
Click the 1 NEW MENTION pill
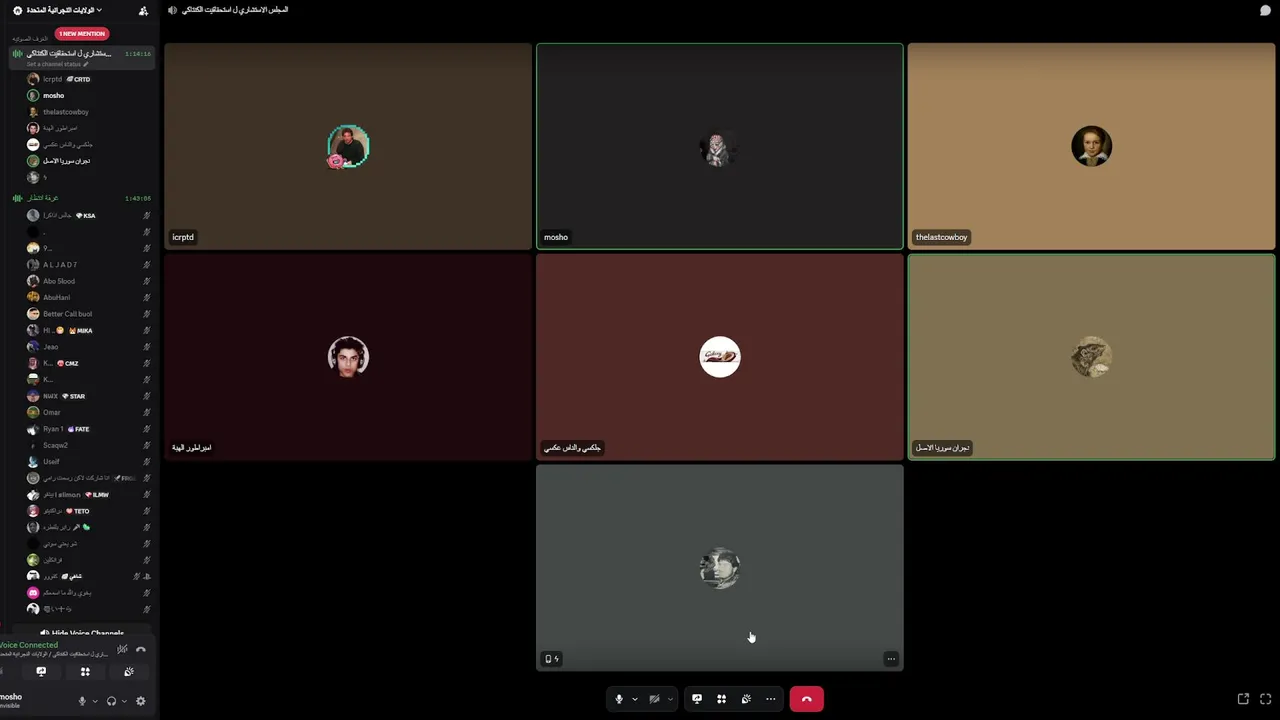(82, 34)
